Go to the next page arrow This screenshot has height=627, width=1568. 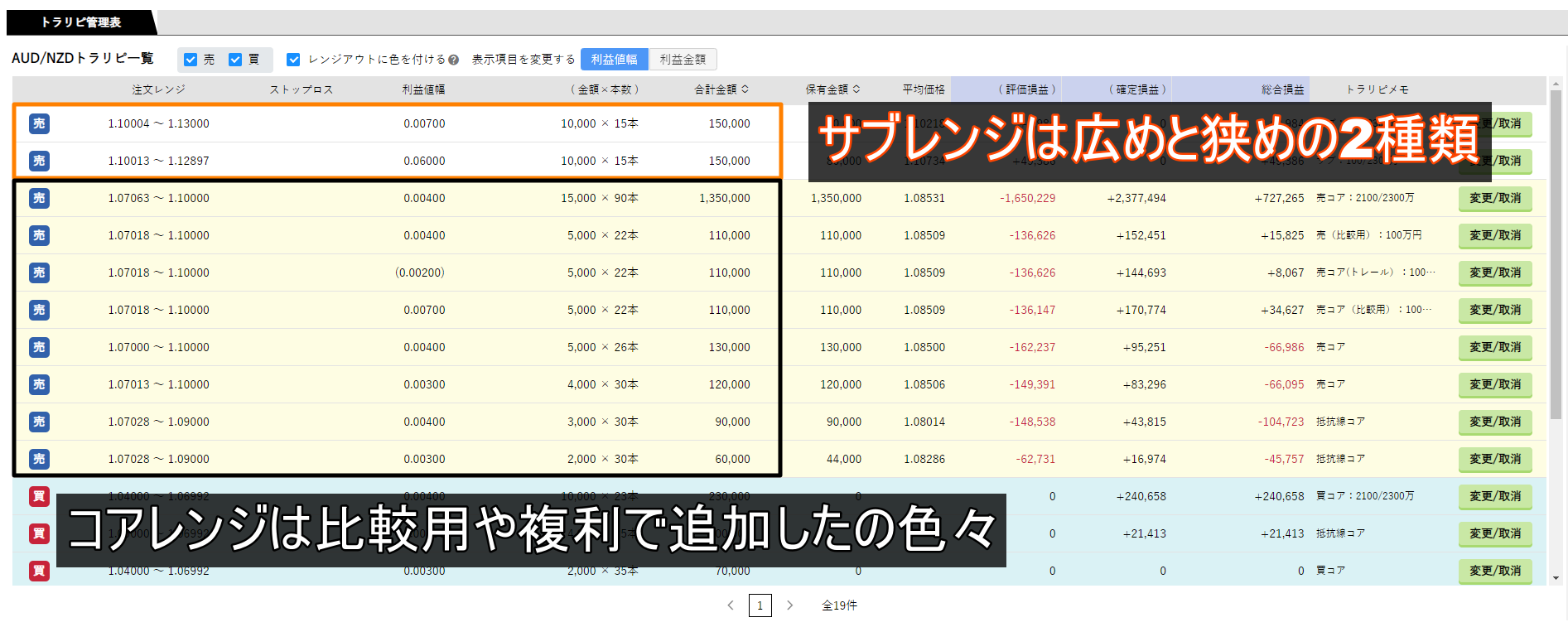click(789, 605)
